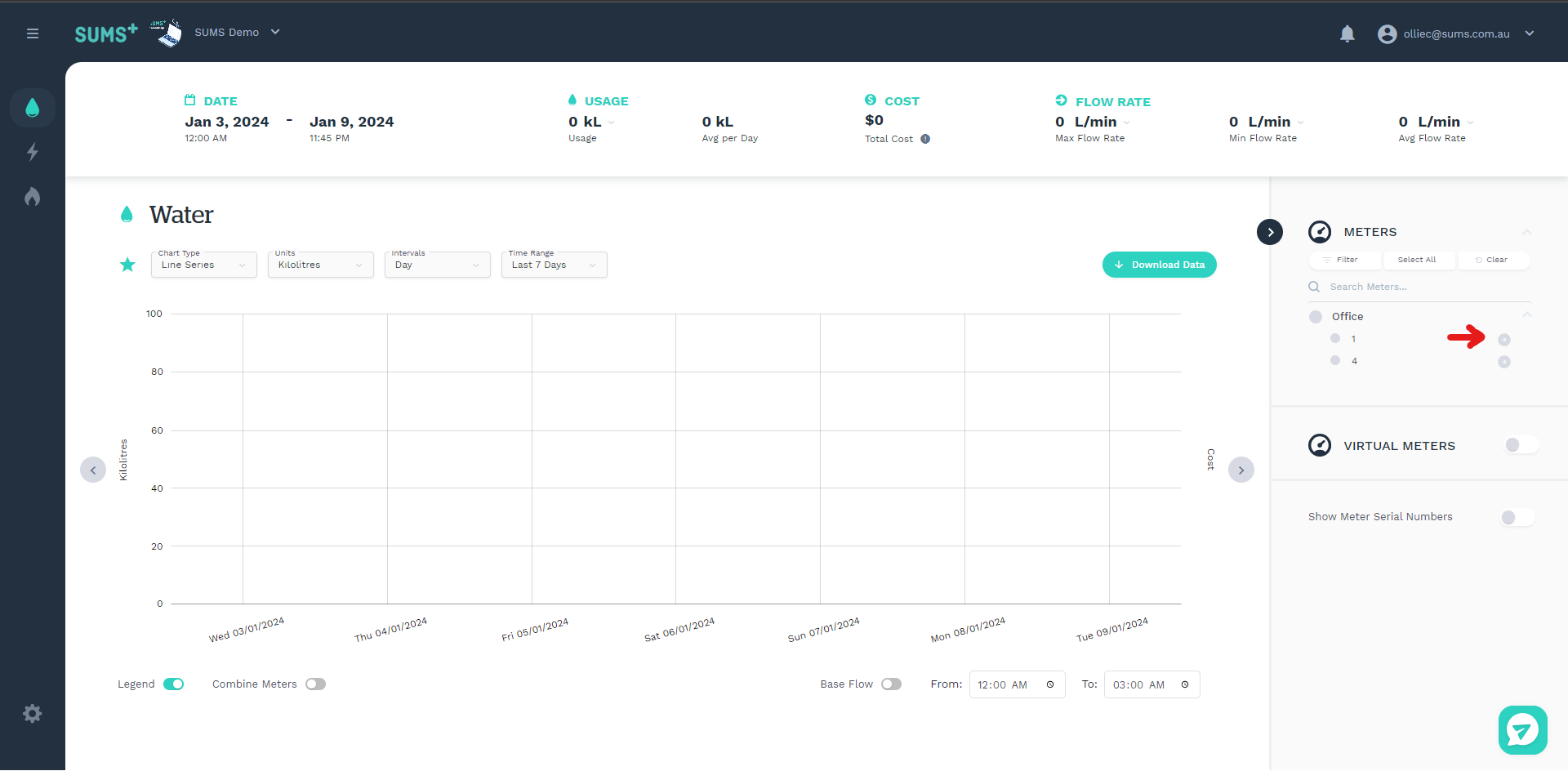Image resolution: width=1568 pixels, height=771 pixels.
Task: Enable Show Meter Serial Numbers toggle
Action: (1517, 517)
